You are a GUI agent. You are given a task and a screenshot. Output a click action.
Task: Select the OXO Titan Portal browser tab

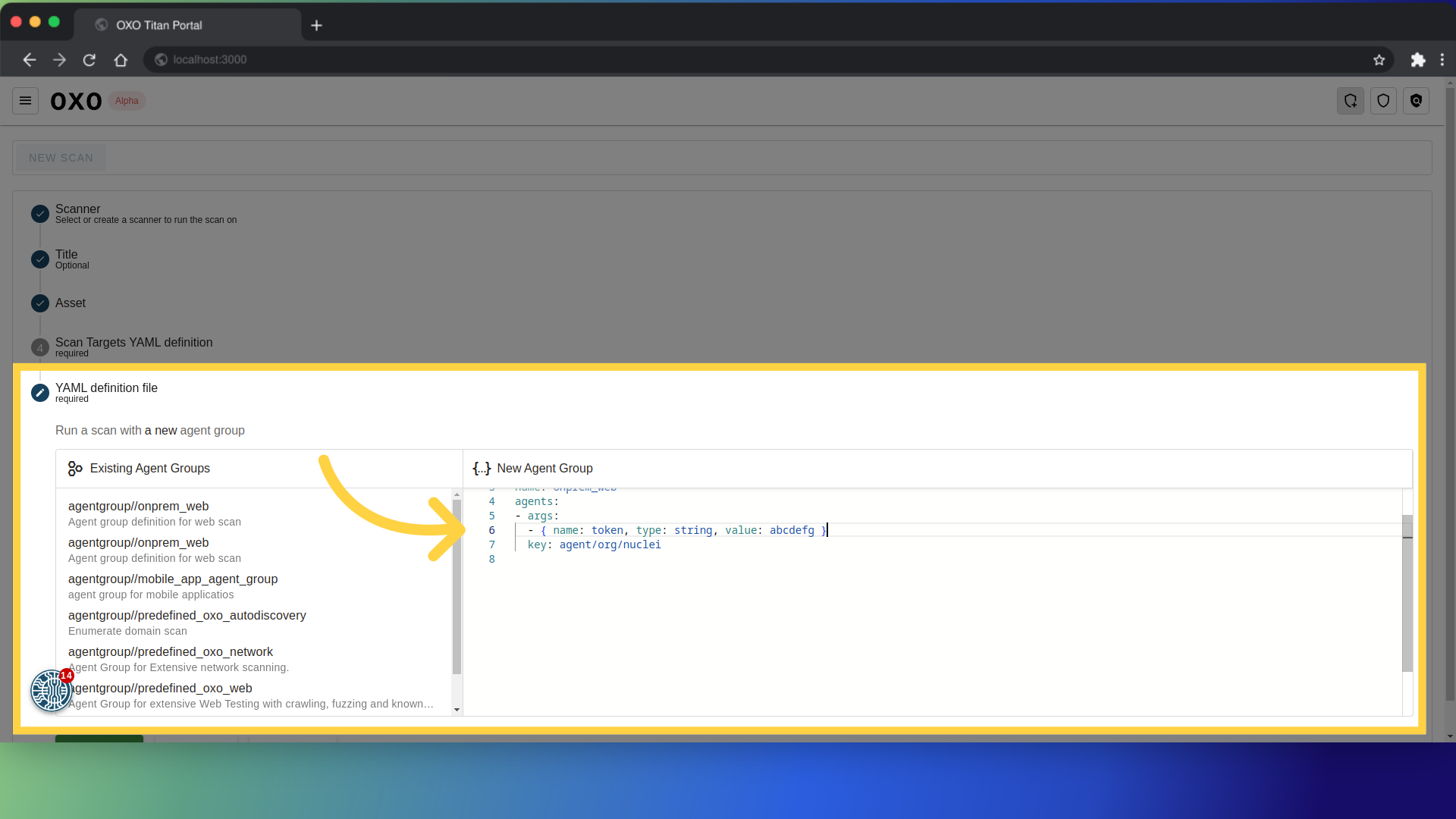point(187,25)
